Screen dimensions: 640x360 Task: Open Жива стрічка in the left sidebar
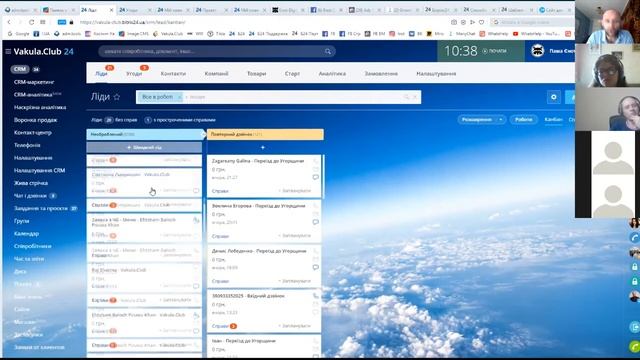pos(31,183)
